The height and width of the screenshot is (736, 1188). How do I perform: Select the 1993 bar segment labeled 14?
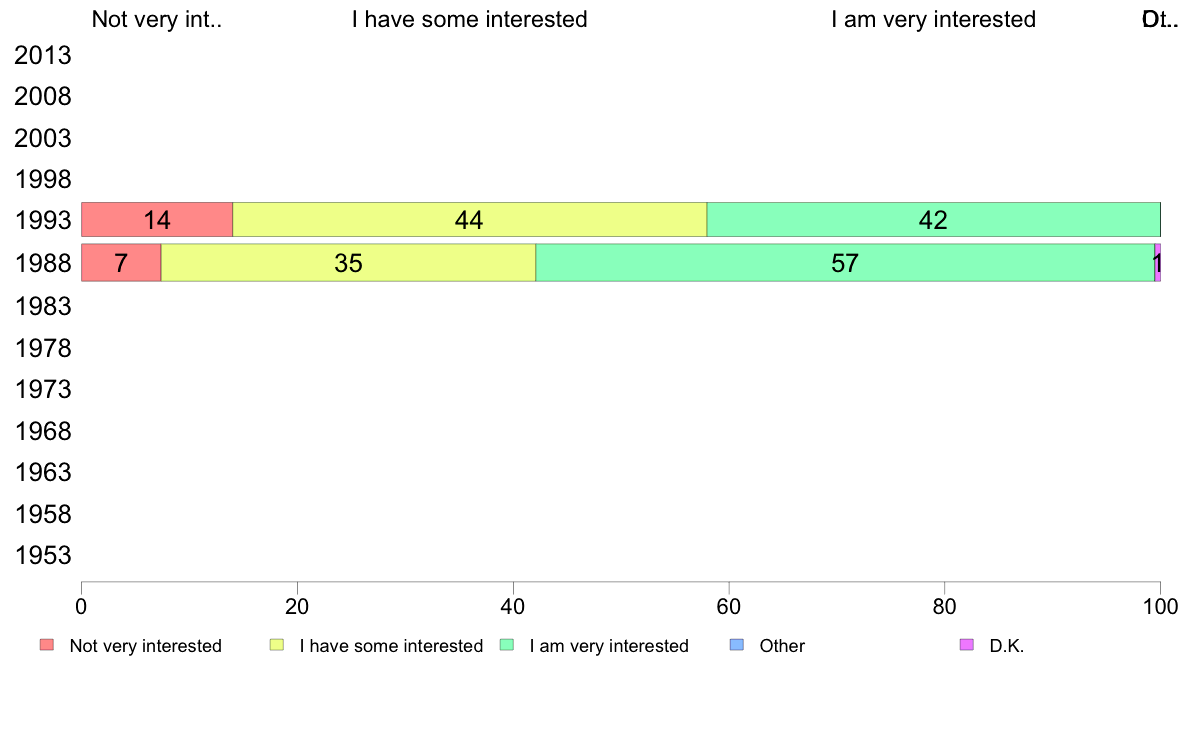point(157,220)
